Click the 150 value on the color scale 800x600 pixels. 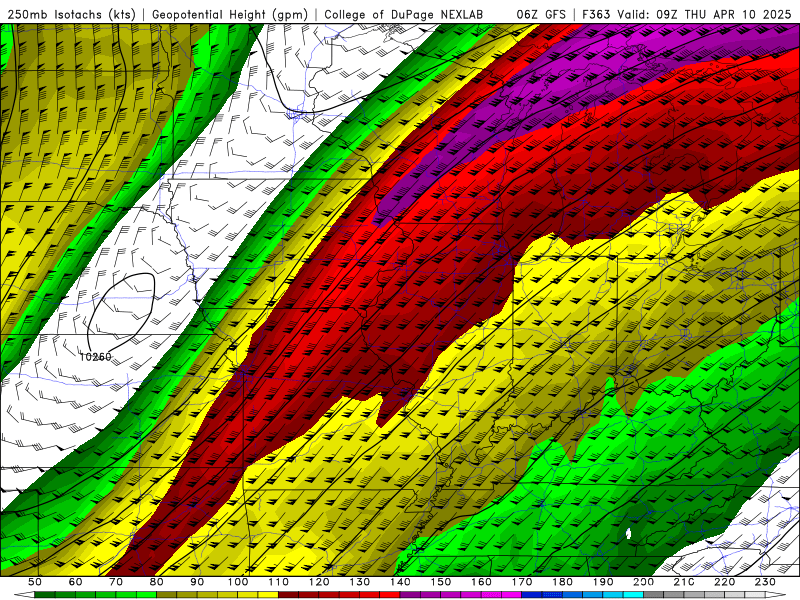point(441,582)
